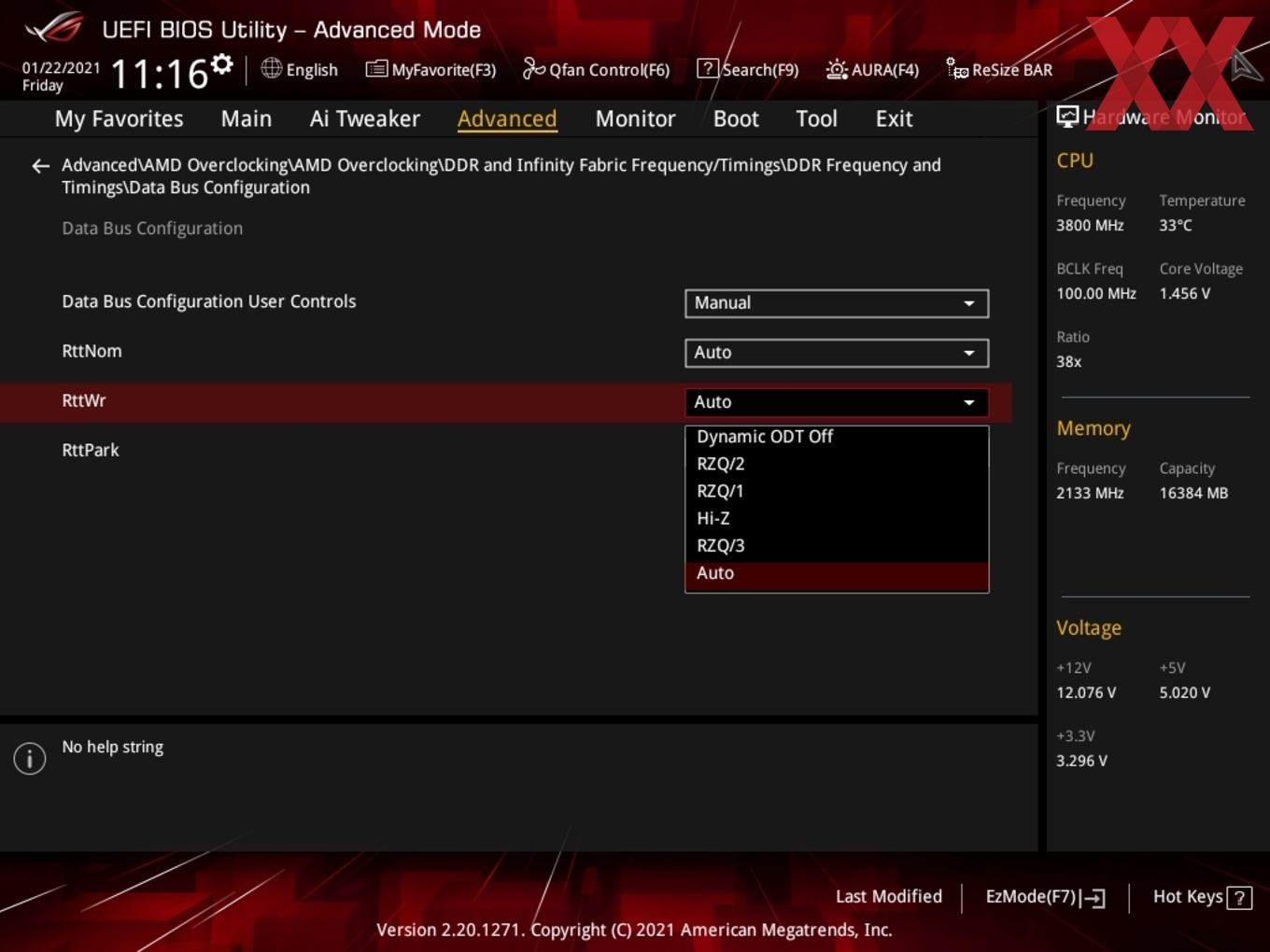Select RZQ/3 from the list

pyautogui.click(x=837, y=546)
